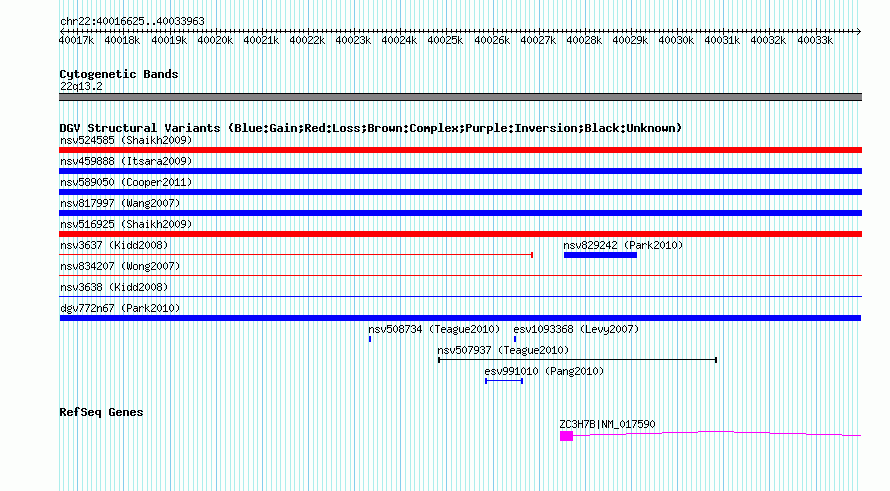This screenshot has height=491, width=890.
Task: Click the DGV Structural Variants track title
Action: 371,128
